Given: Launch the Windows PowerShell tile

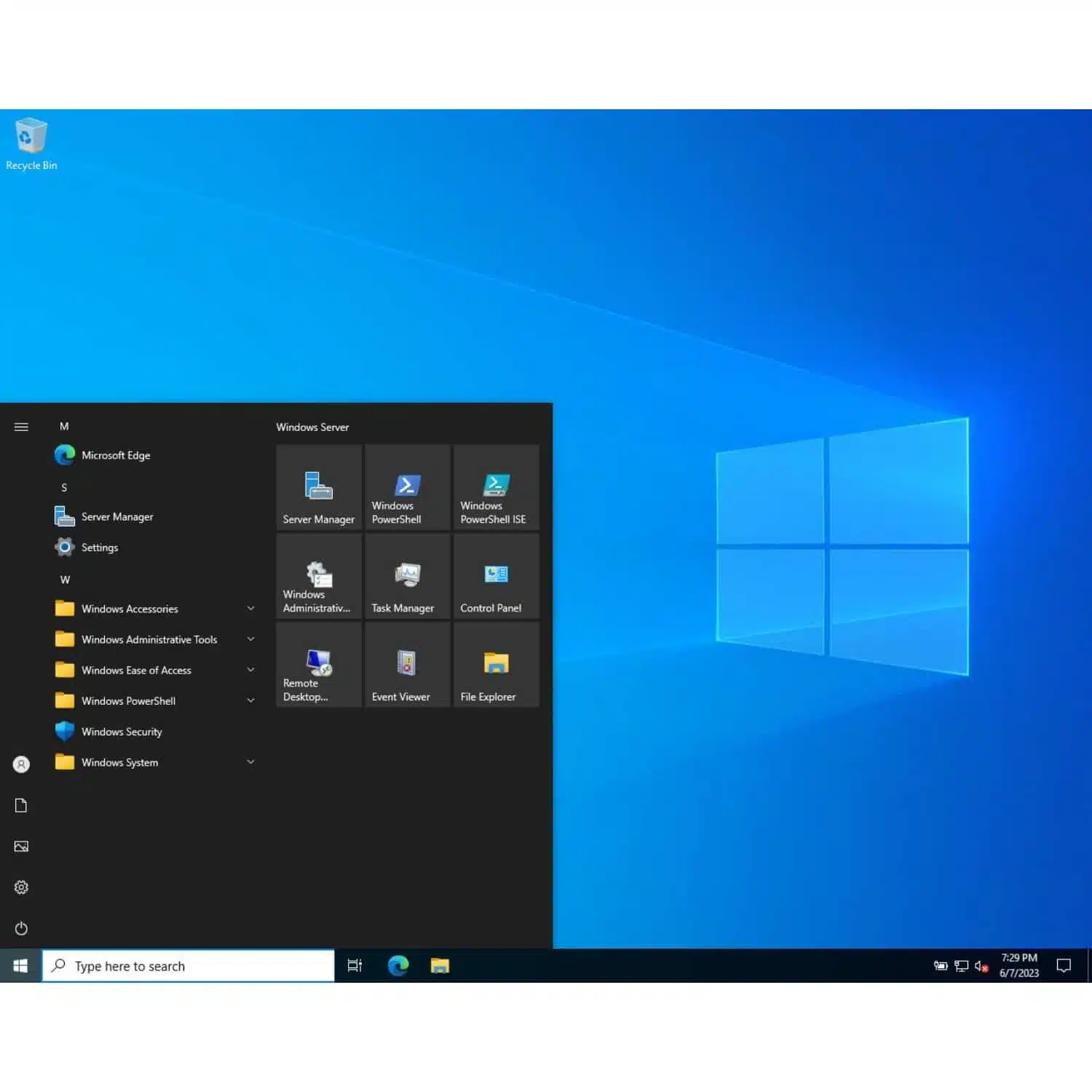Looking at the screenshot, I should (408, 487).
